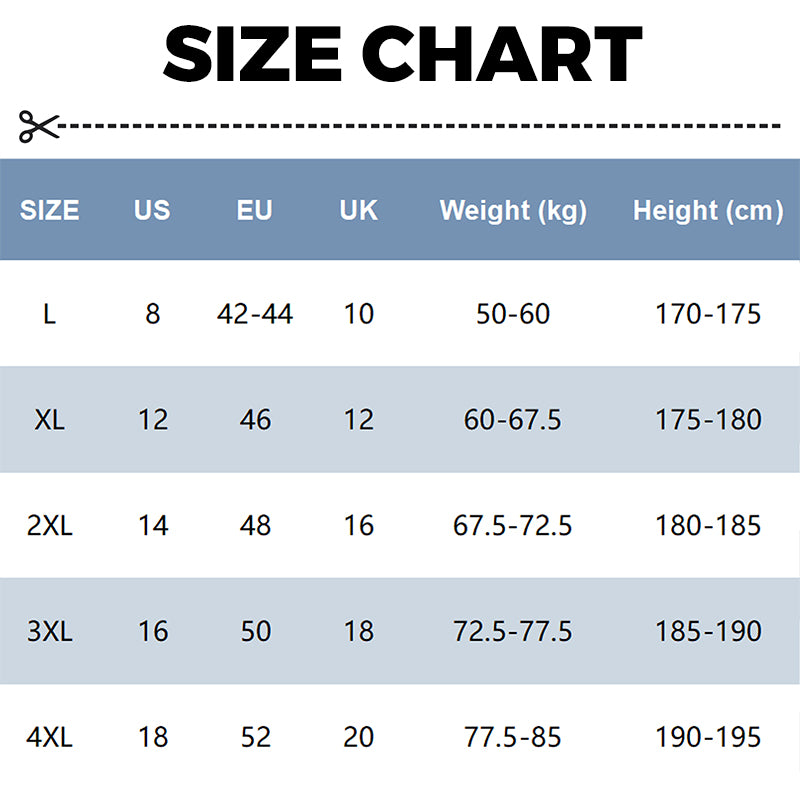
Task: Select the weight 50-60 cell
Action: 513,314
